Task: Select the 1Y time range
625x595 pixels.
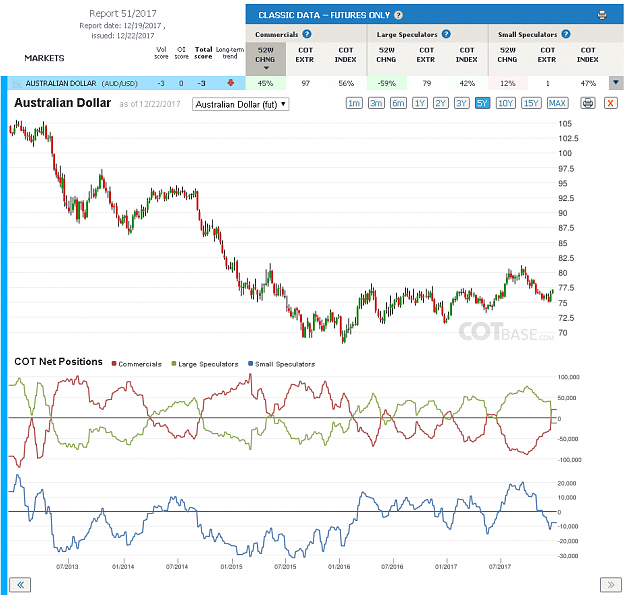Action: [x=420, y=104]
